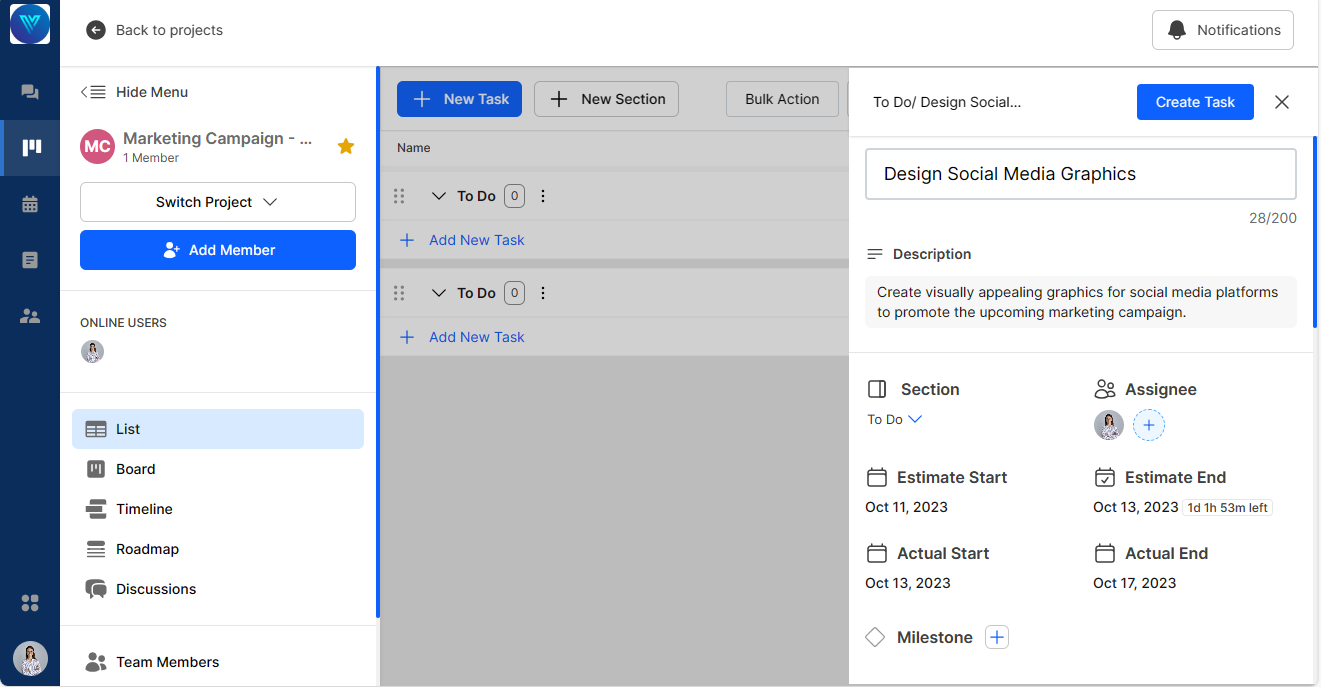The image size is (1321, 687).
Task: Open the Section To Do dropdown
Action: click(x=894, y=419)
